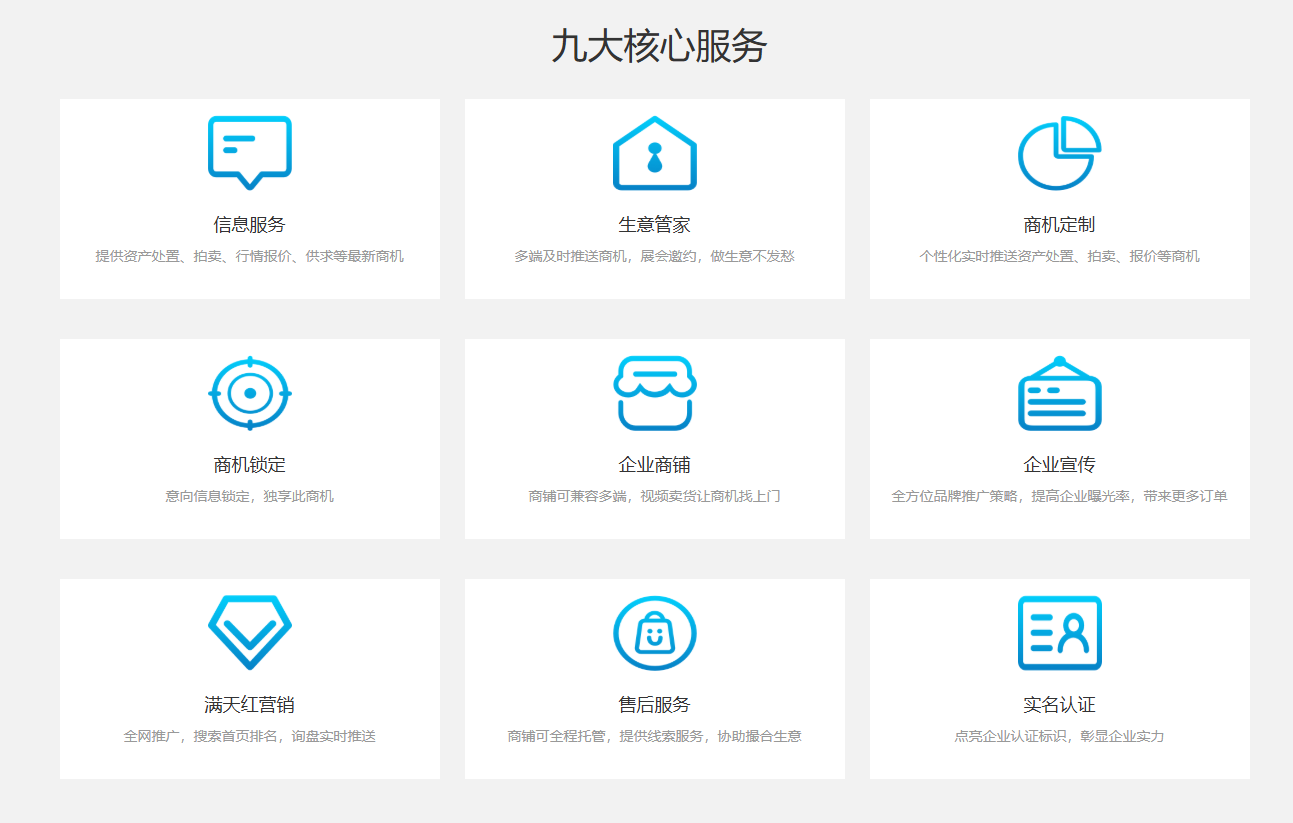Click the 商机定制 pie chart icon

[1059, 153]
